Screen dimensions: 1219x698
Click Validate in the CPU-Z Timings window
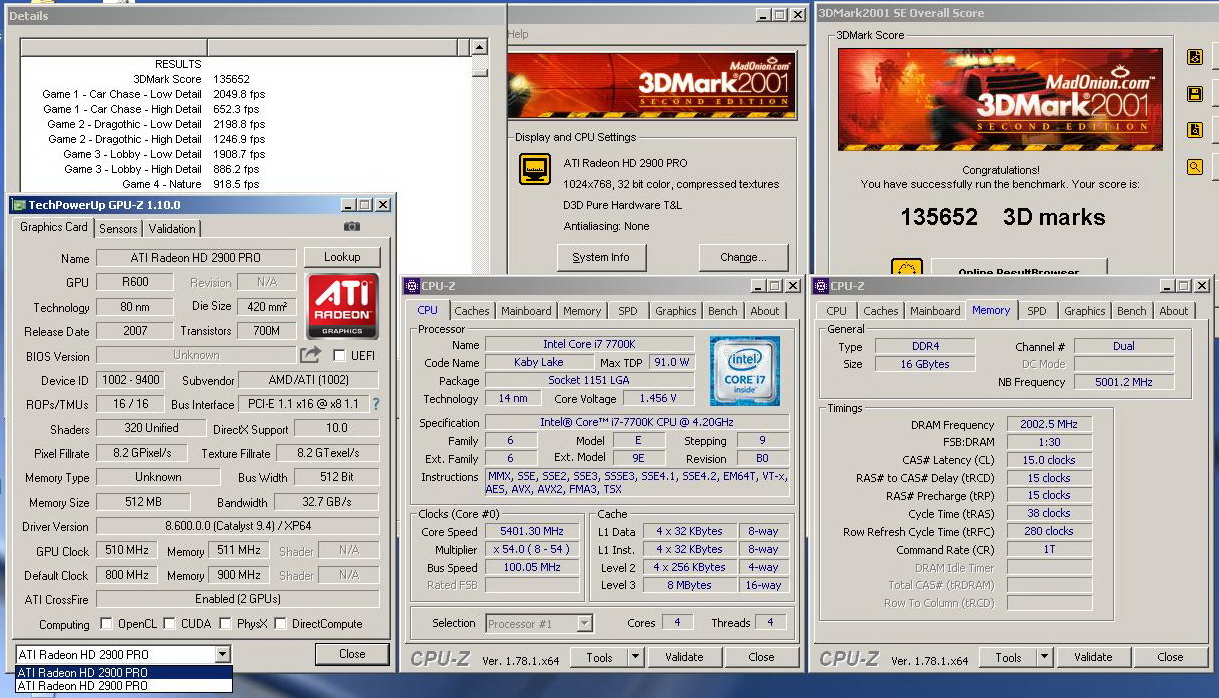pos(1092,657)
